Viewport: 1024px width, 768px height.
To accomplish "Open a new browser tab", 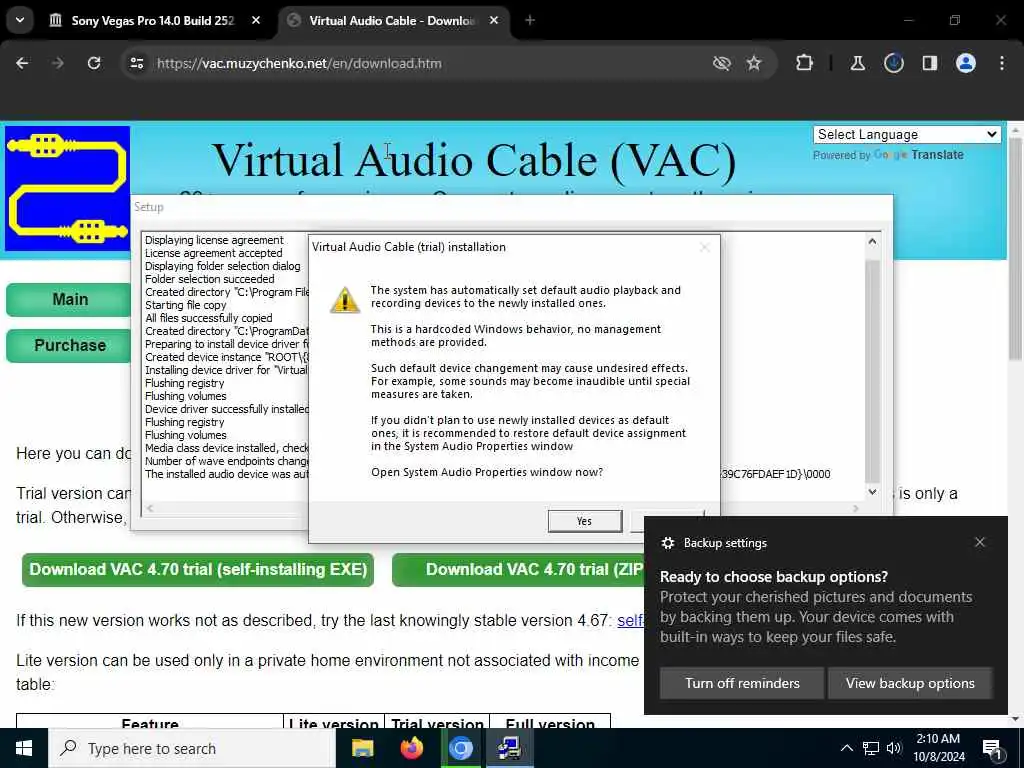I will 530,20.
